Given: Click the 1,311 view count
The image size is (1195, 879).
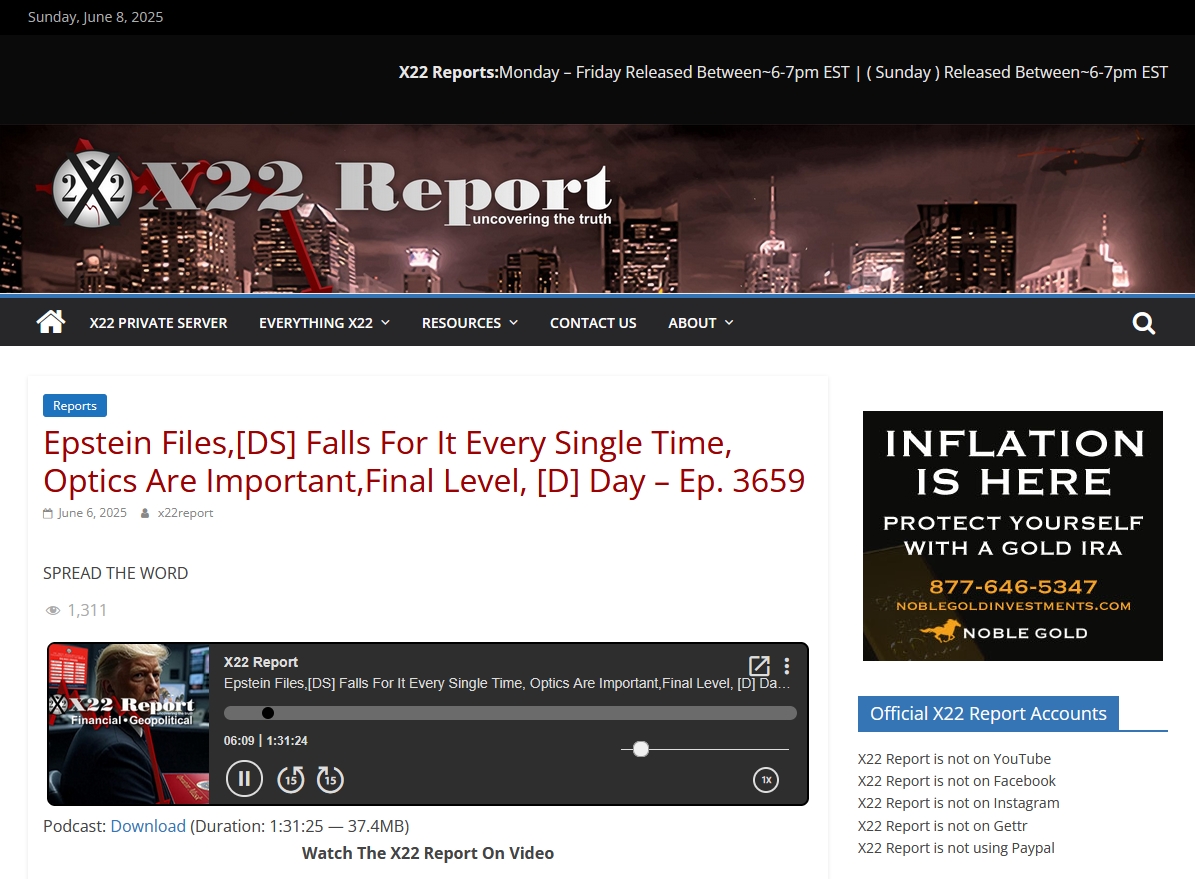Looking at the screenshot, I should 87,610.
